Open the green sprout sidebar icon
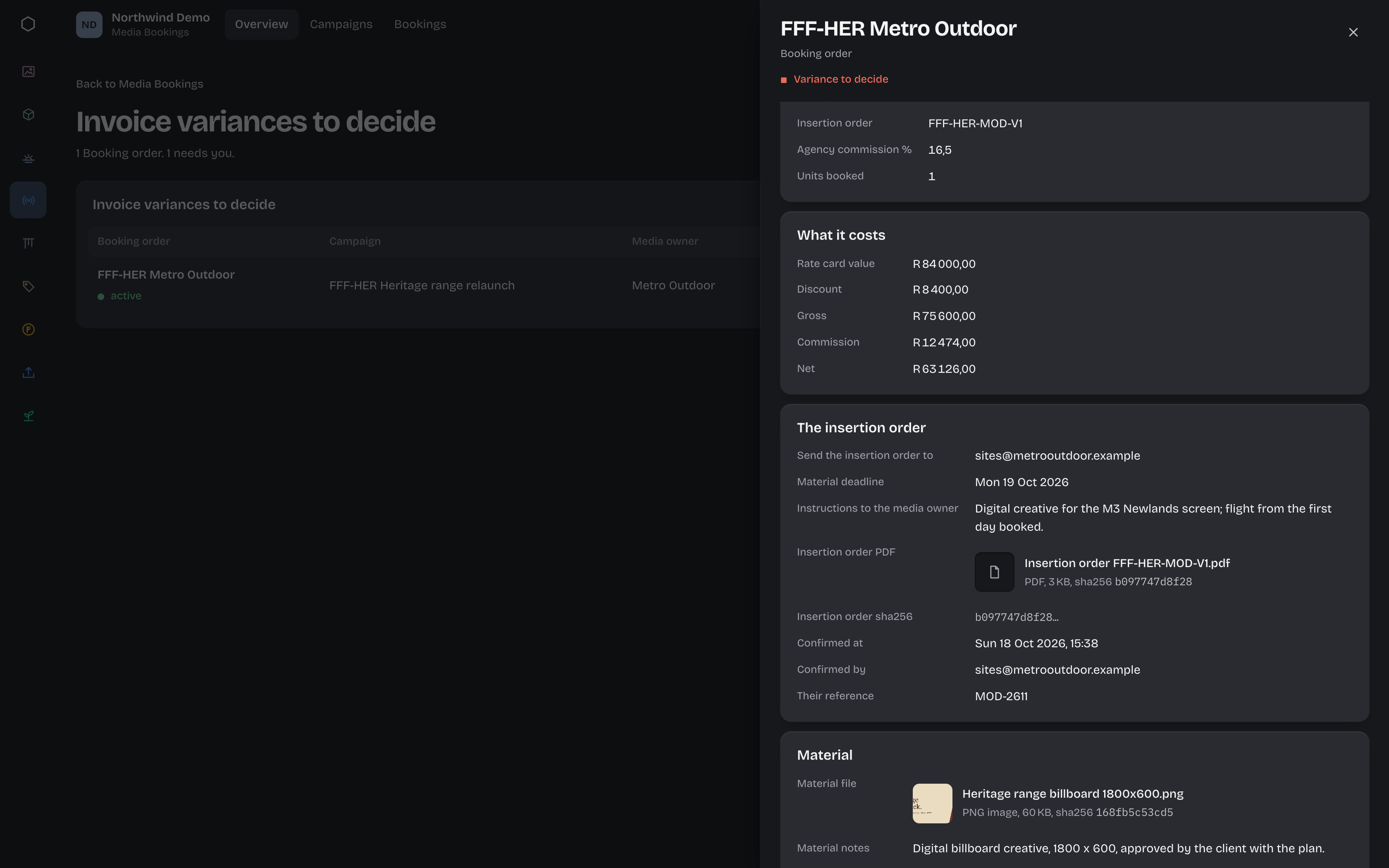This screenshot has width=1389, height=868. pos(28,416)
